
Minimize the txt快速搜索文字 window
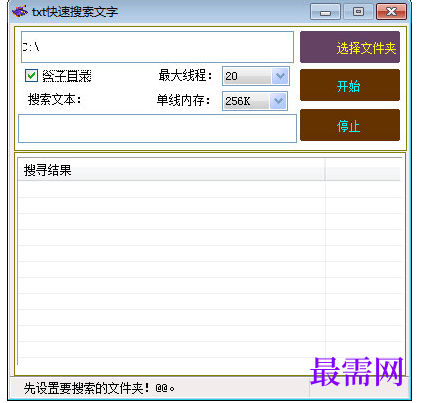pyautogui.click(x=325, y=12)
